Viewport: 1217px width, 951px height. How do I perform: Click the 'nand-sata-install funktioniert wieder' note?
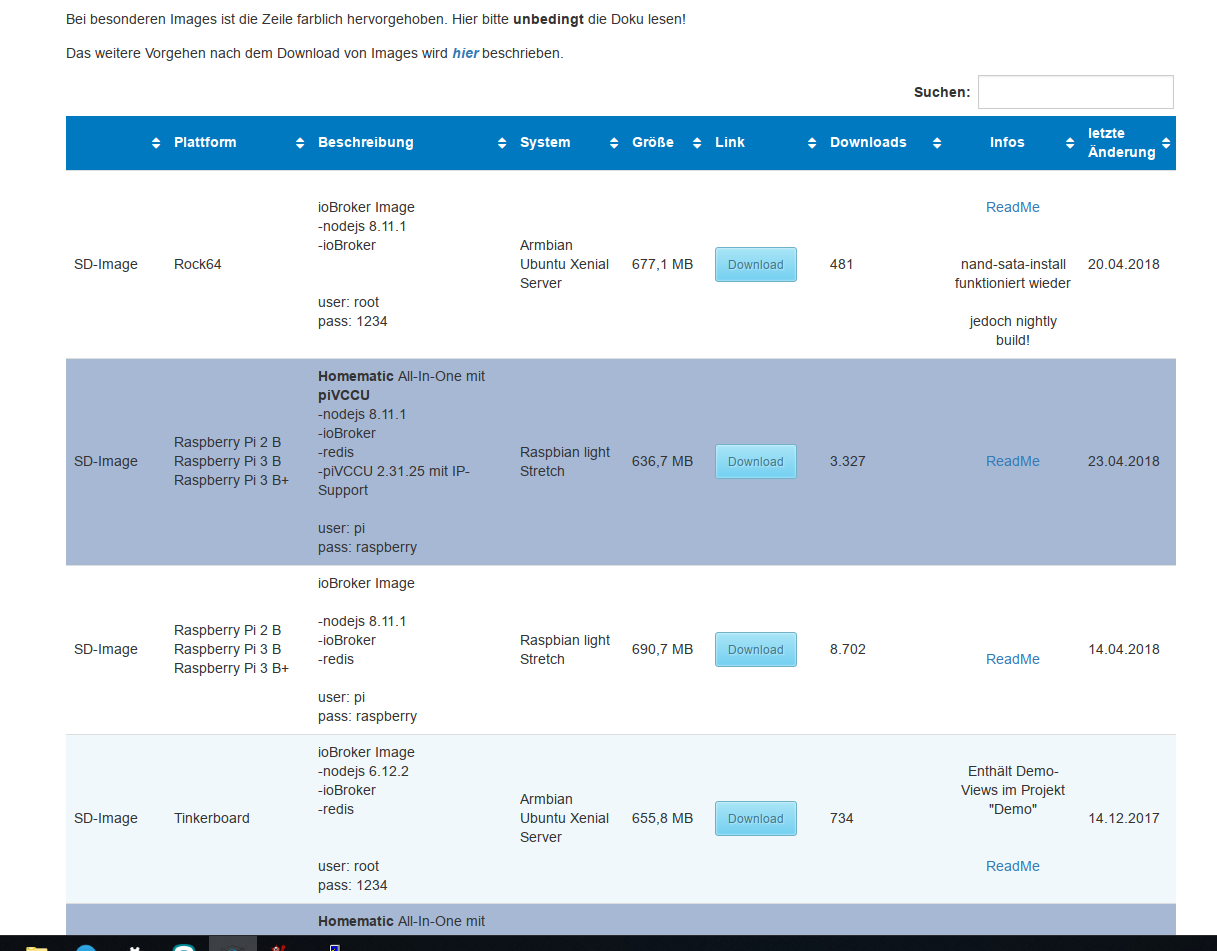(x=1013, y=274)
